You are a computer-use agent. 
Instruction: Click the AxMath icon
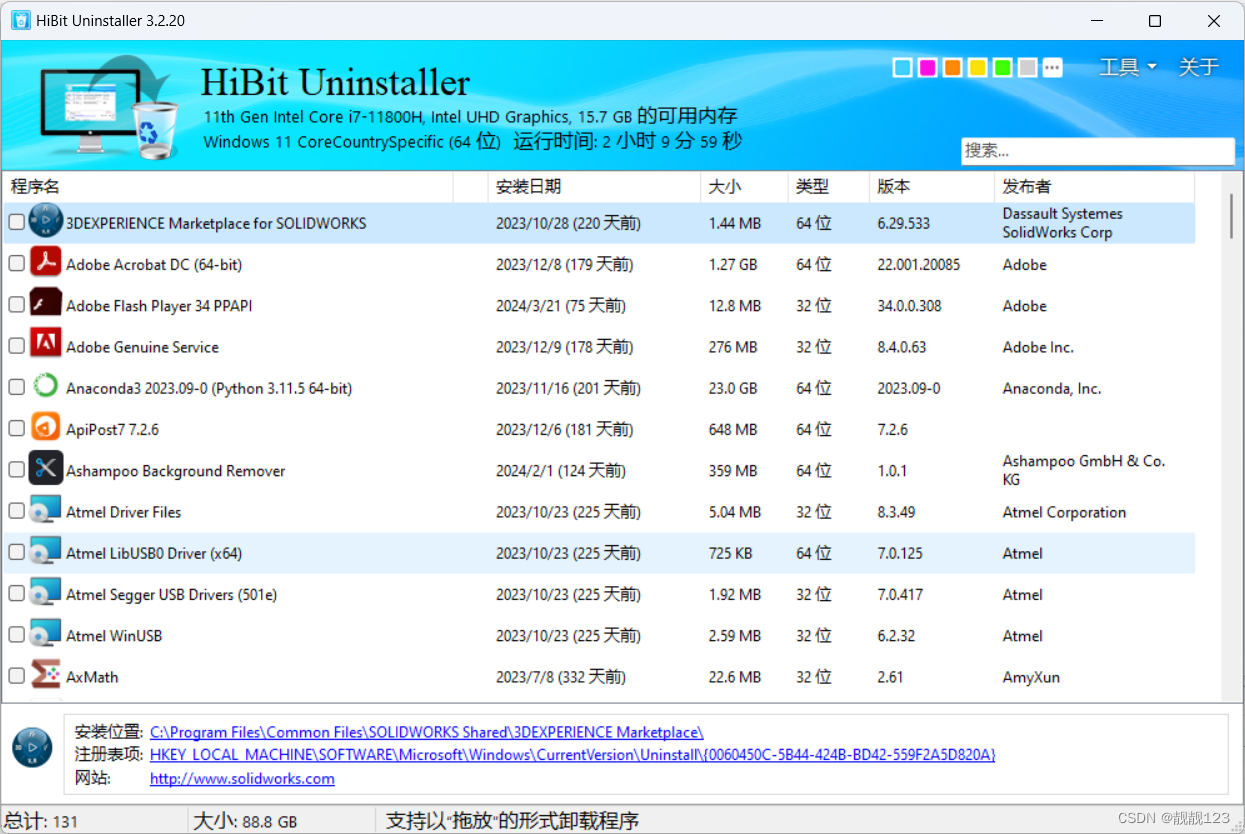coord(46,676)
